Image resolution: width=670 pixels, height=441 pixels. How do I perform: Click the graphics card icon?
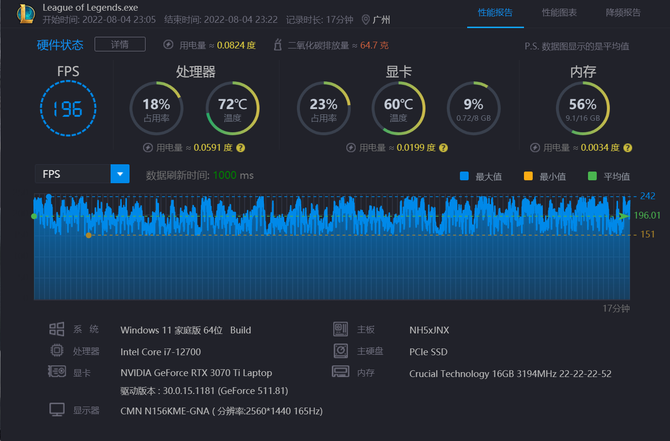(x=57, y=372)
